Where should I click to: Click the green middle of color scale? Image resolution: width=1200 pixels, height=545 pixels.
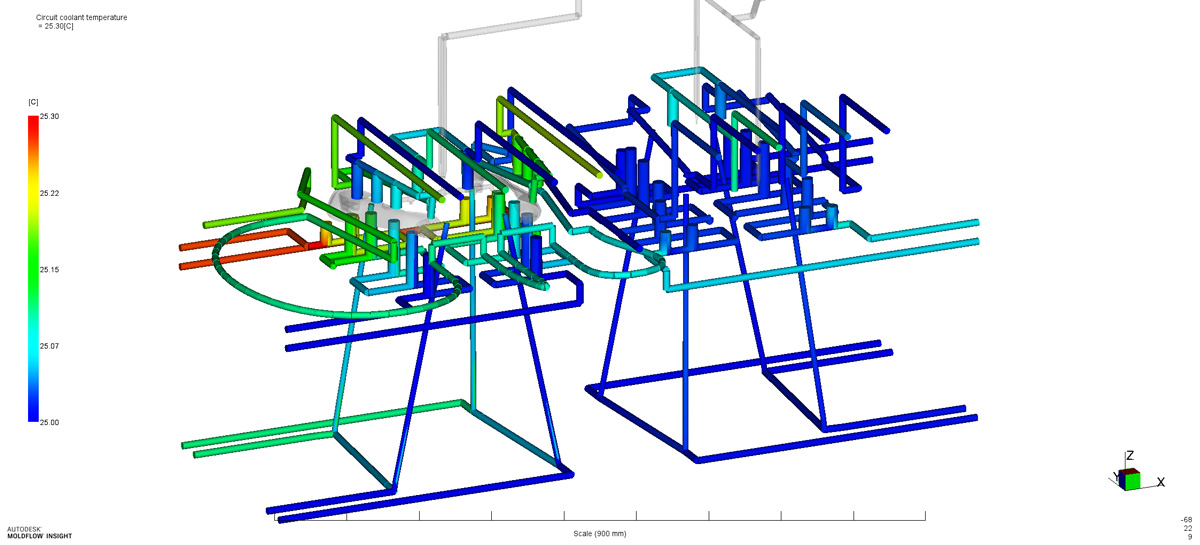(33, 270)
